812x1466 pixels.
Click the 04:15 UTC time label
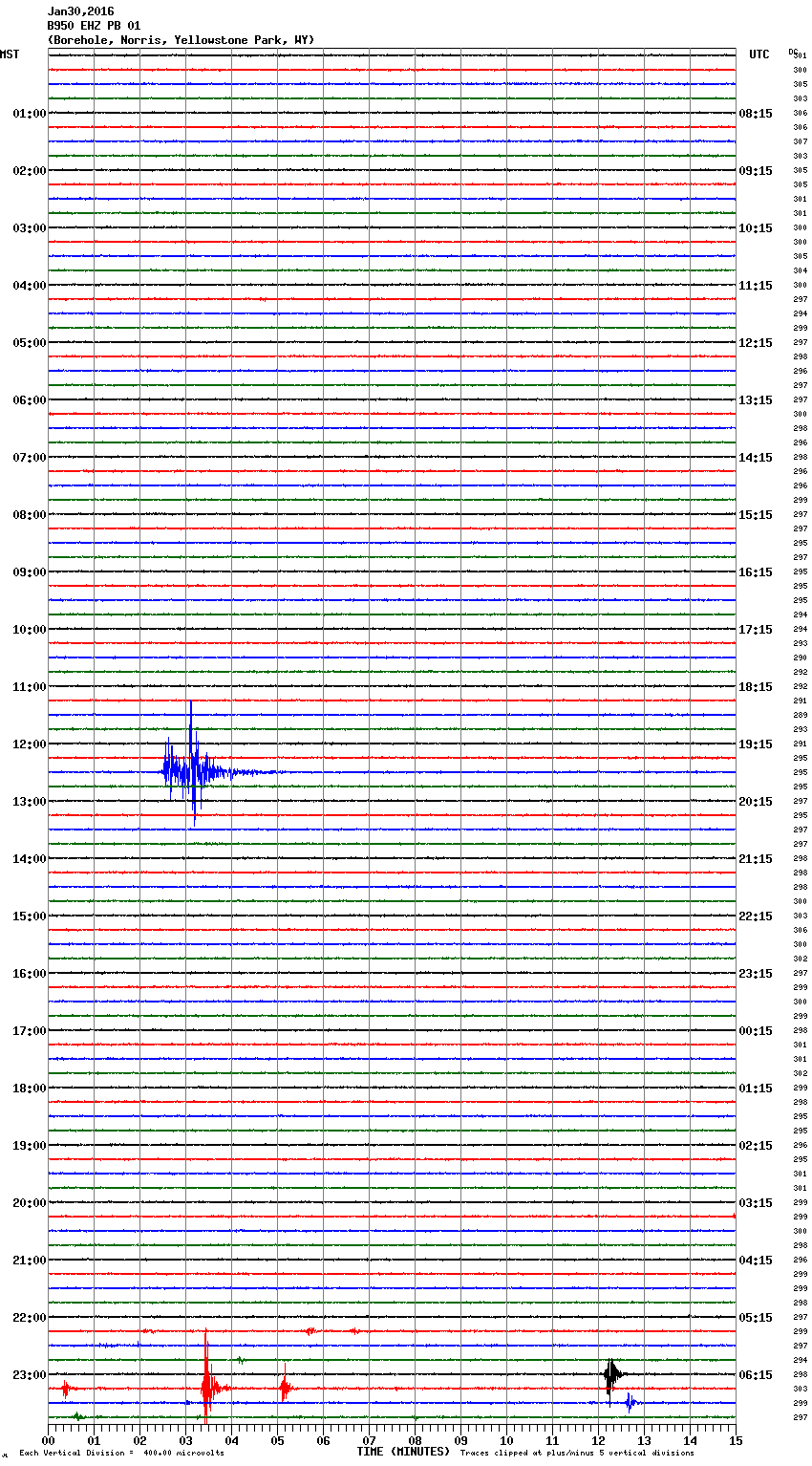[756, 1261]
